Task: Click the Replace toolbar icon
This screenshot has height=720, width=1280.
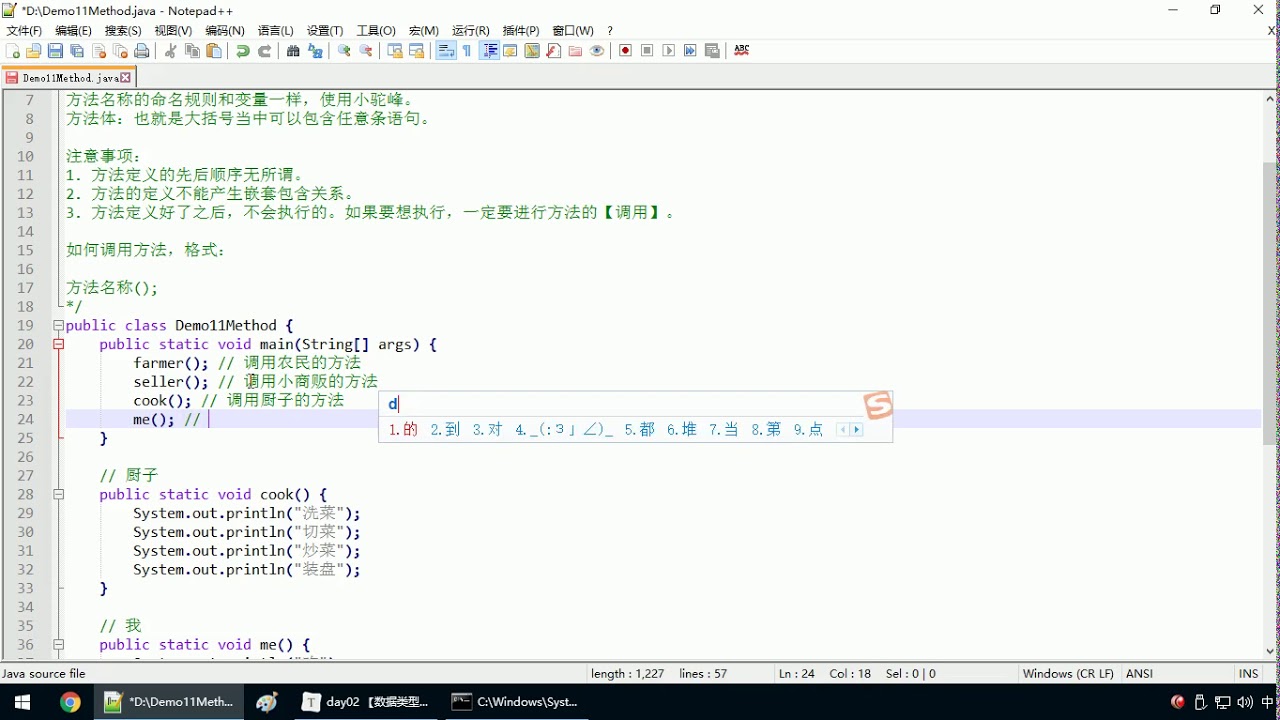Action: point(315,50)
